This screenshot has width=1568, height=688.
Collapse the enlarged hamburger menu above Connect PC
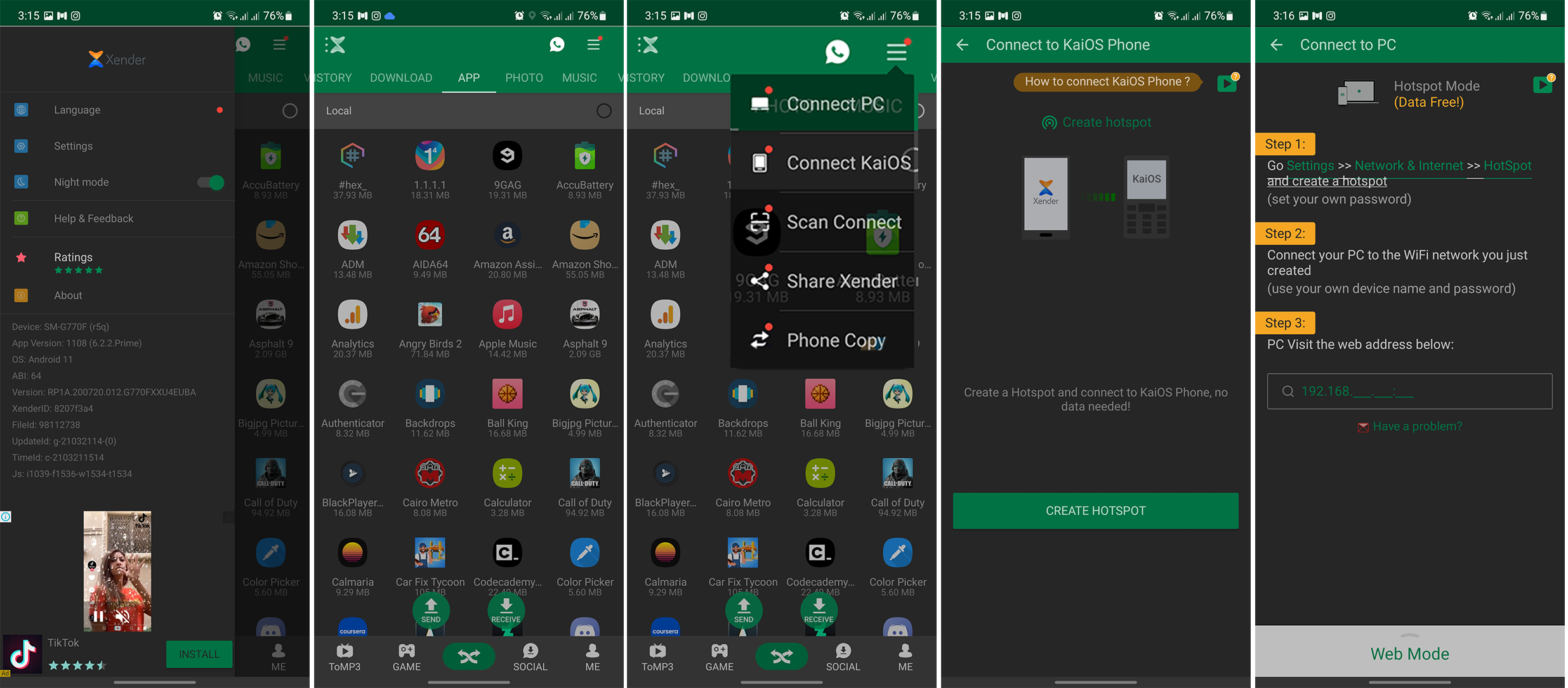(897, 51)
